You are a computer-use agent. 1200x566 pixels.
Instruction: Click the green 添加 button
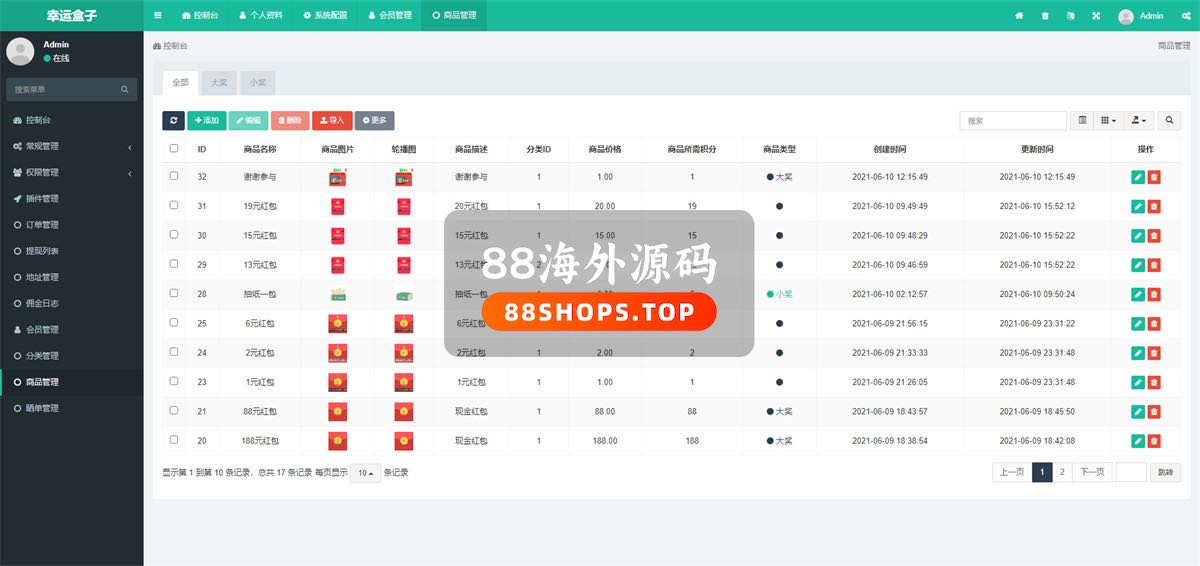[207, 120]
